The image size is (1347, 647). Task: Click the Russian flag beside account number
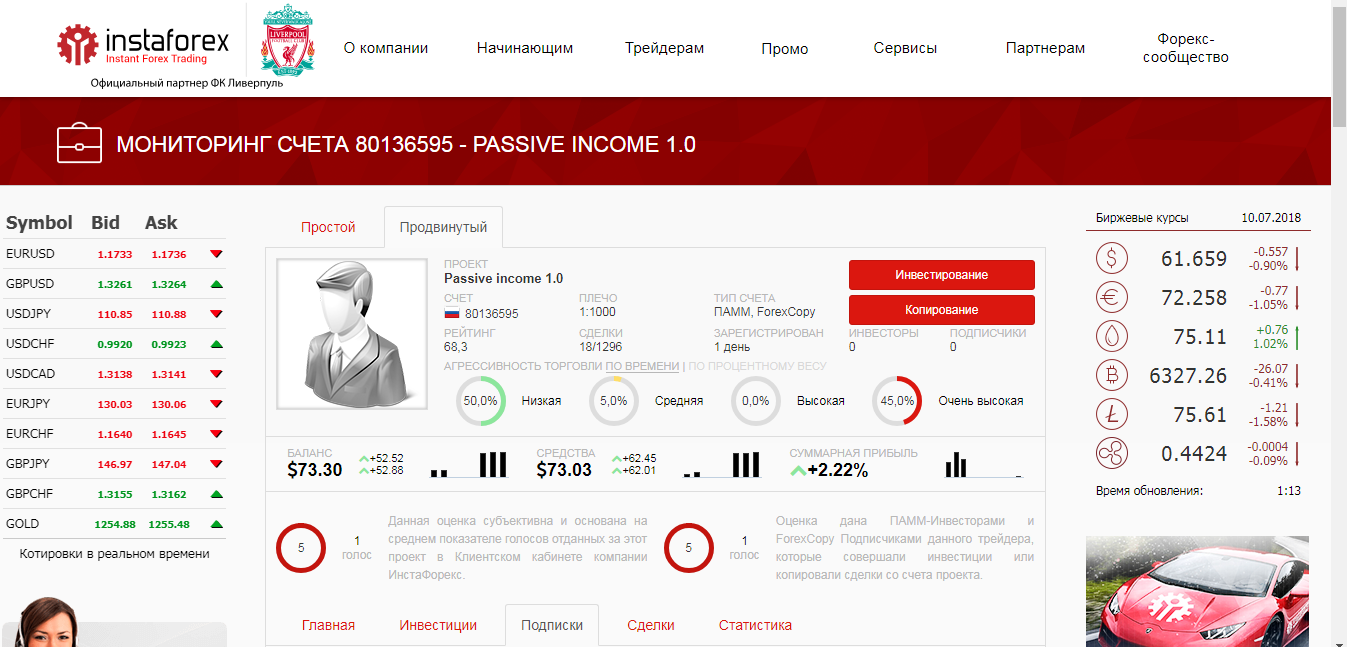pos(451,313)
